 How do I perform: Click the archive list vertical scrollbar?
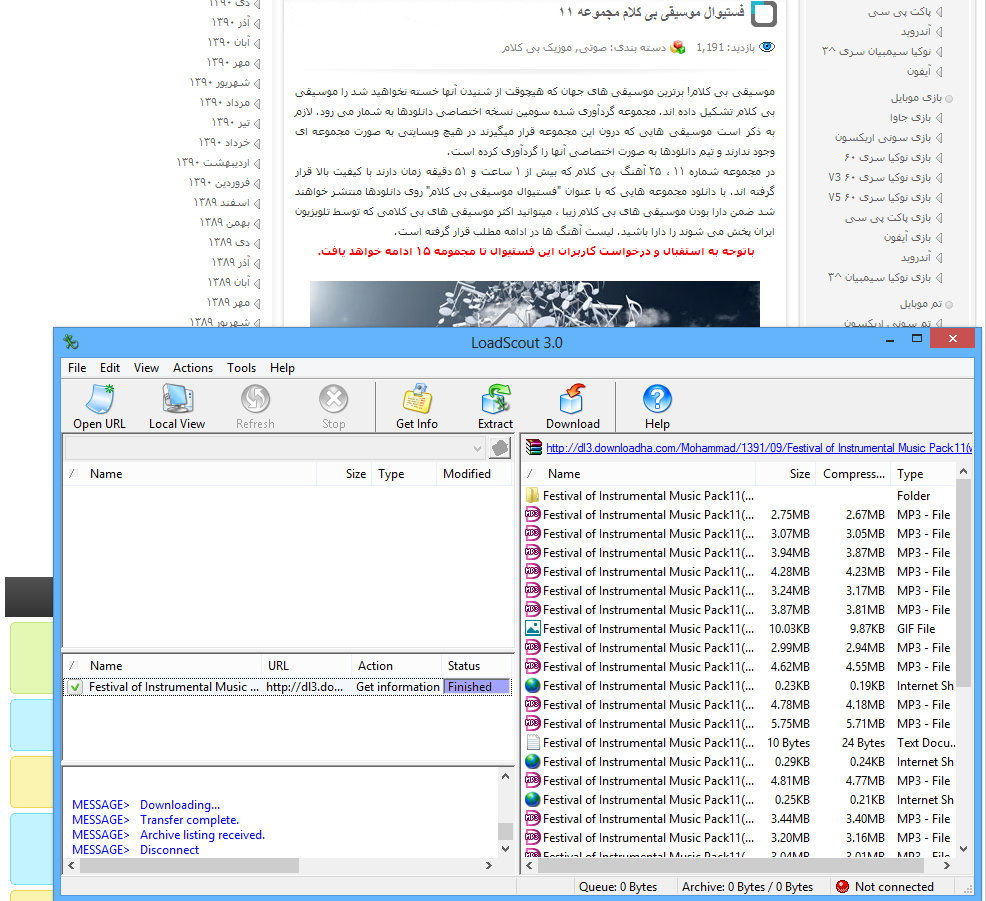(964, 600)
